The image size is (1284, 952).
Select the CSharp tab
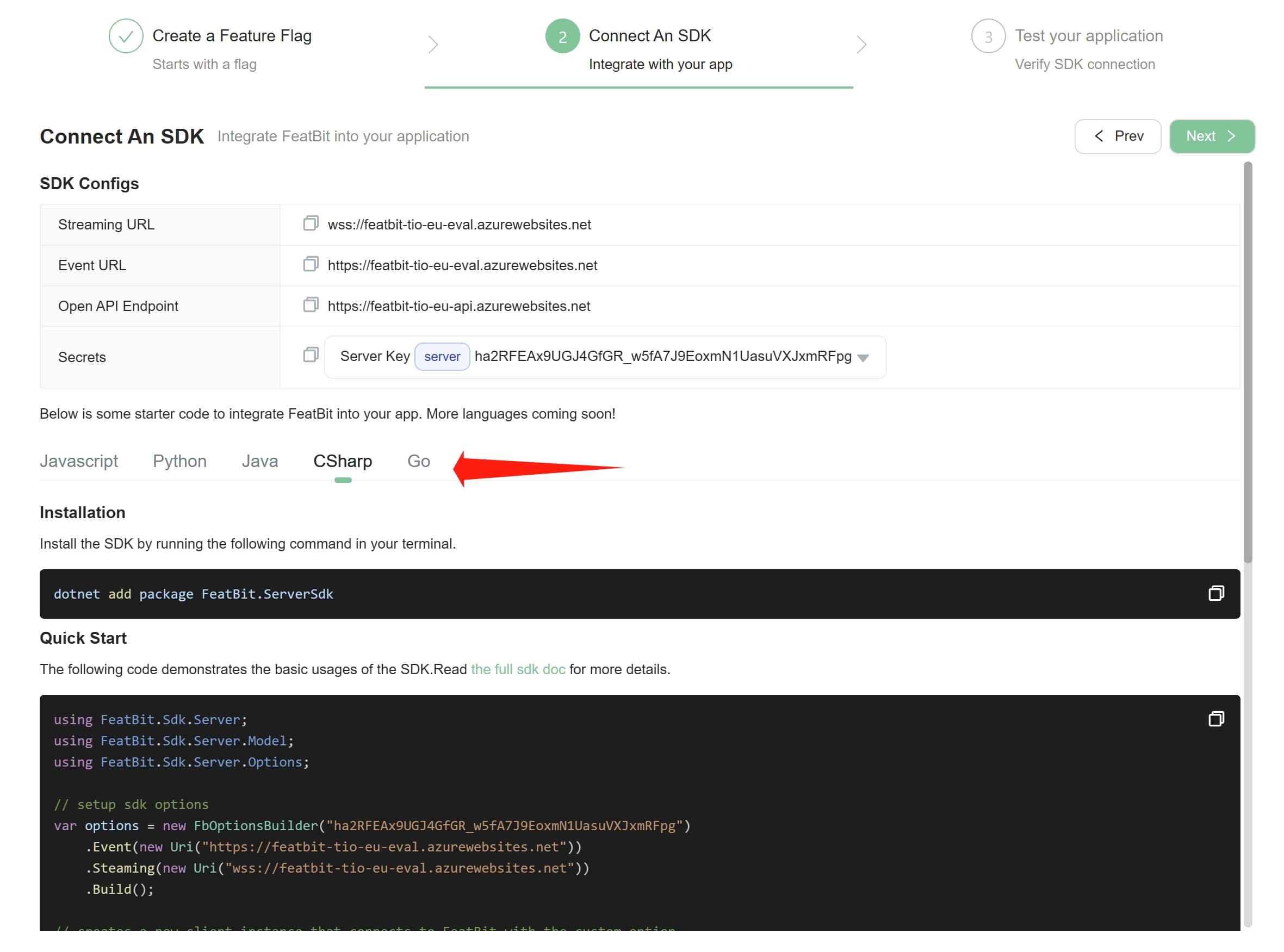click(342, 461)
